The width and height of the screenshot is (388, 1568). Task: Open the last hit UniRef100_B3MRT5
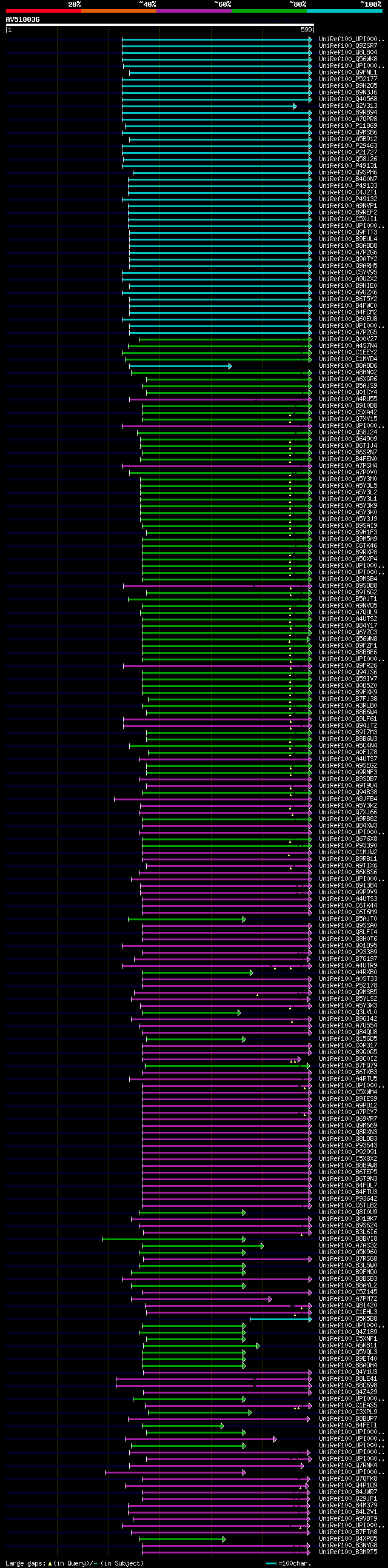(348, 1553)
